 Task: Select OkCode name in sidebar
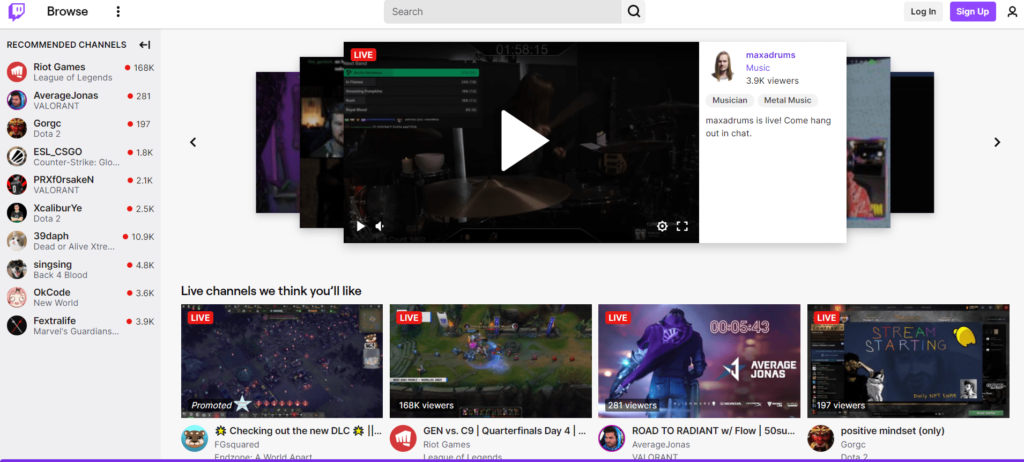point(52,293)
